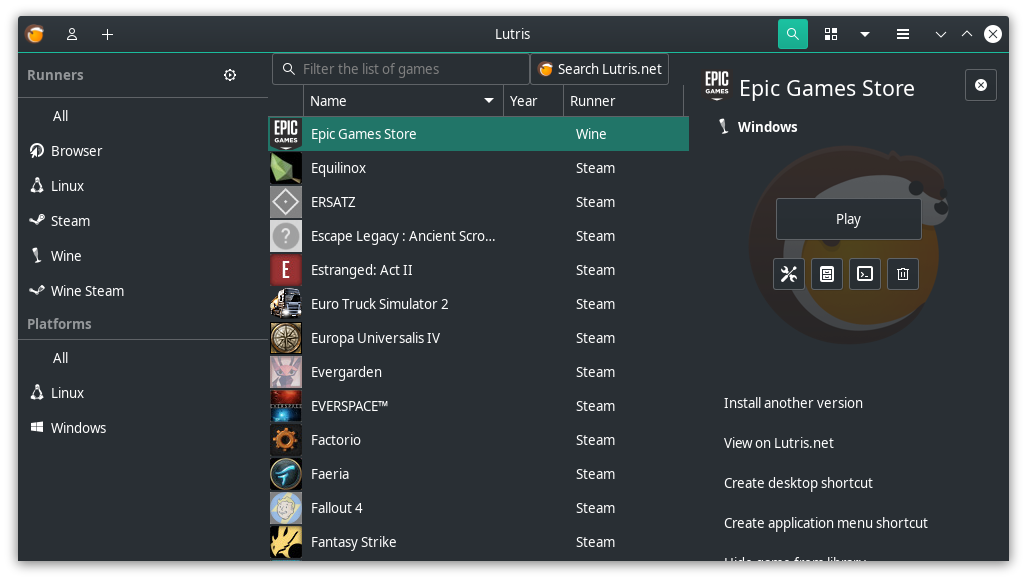The height and width of the screenshot is (581, 1027).
Task: Select Escape Legacy game row
Action: (479, 236)
